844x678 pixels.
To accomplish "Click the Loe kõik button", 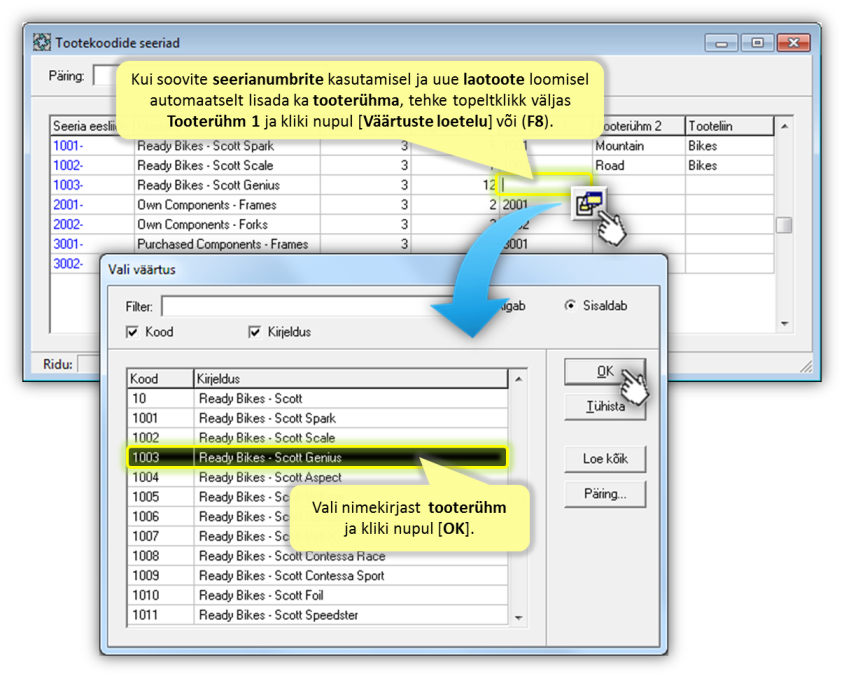I will pyautogui.click(x=604, y=459).
